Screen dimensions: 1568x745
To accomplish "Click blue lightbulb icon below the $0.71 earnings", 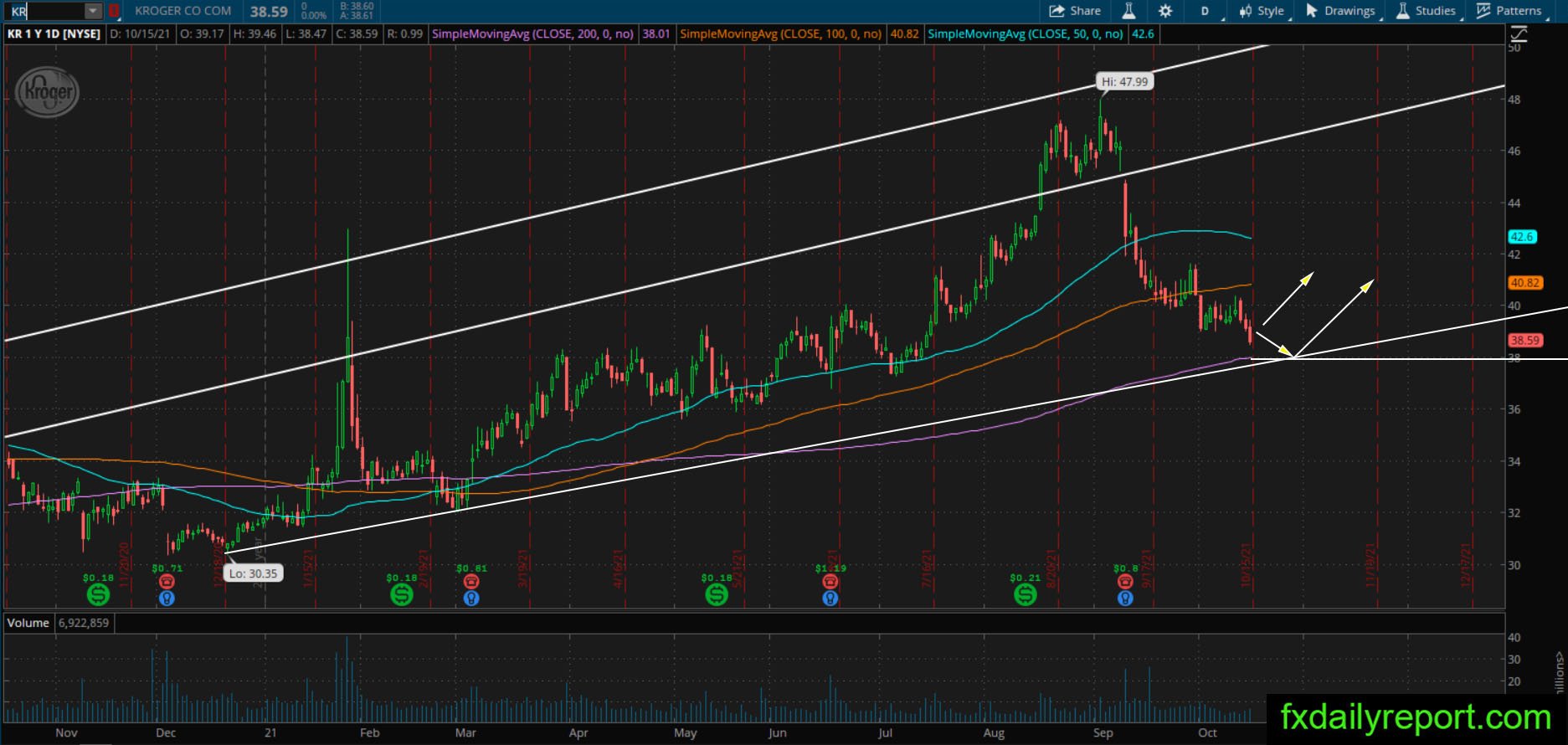I will pos(167,599).
